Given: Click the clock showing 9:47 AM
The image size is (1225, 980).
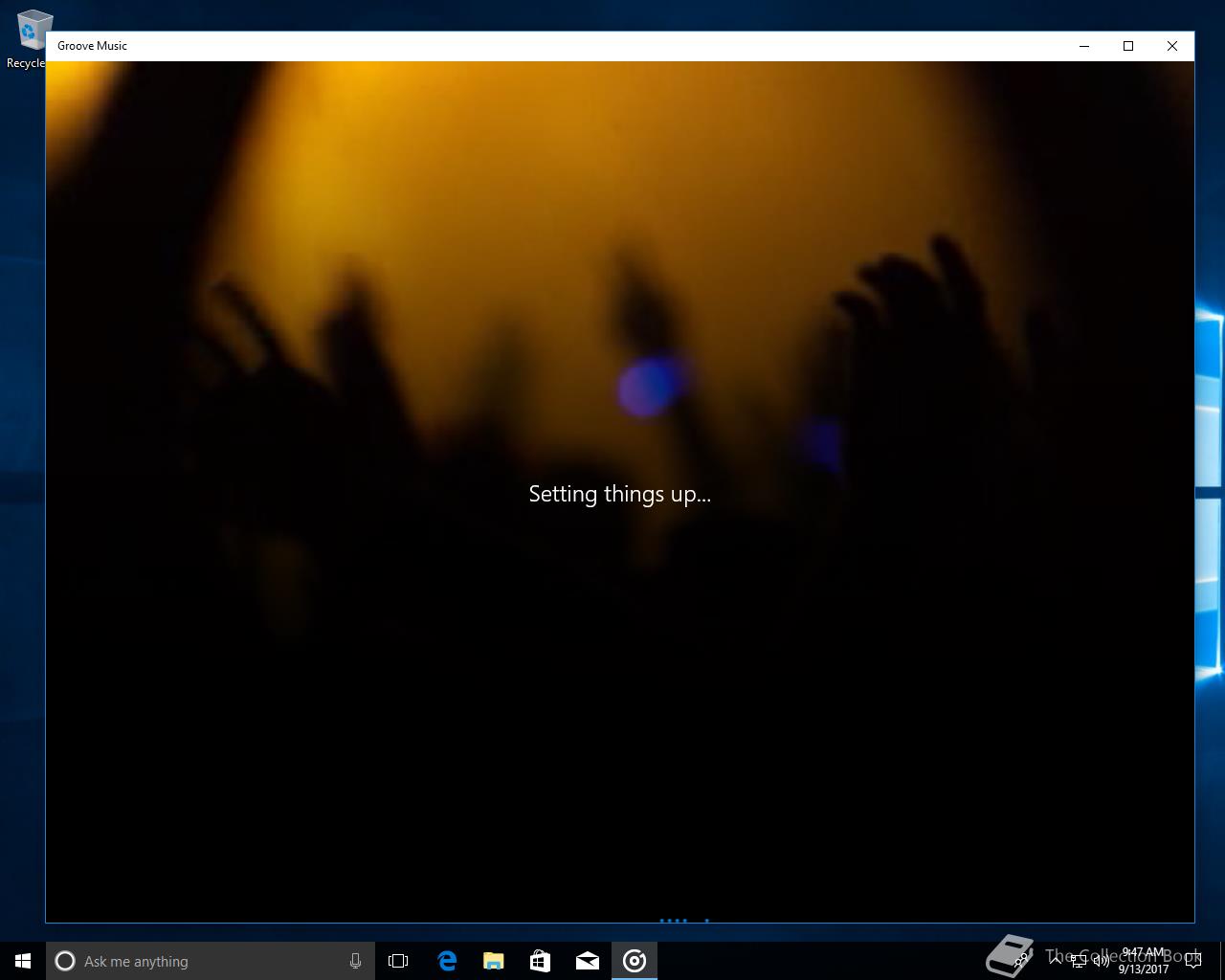Looking at the screenshot, I should click(1144, 961).
